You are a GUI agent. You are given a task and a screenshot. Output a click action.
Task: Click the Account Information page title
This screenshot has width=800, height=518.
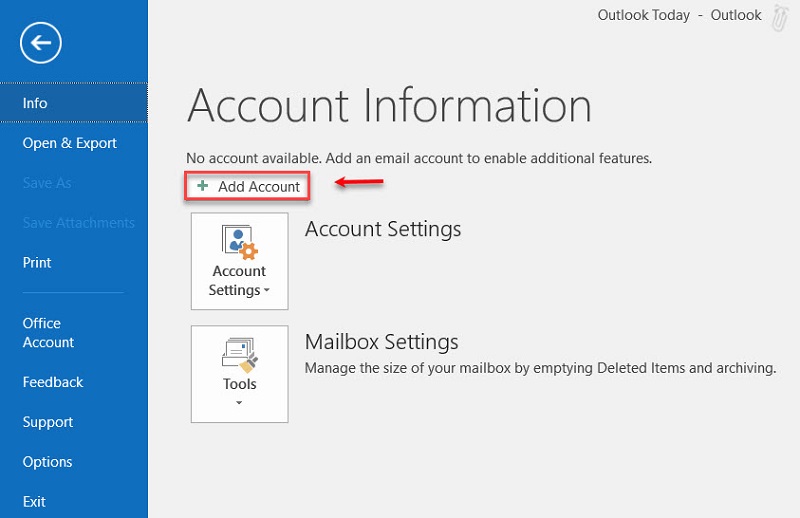[389, 106]
